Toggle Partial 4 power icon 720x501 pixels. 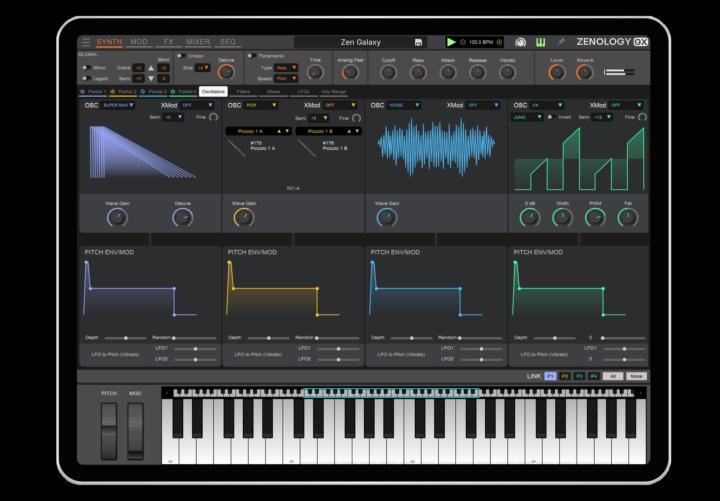[173, 91]
